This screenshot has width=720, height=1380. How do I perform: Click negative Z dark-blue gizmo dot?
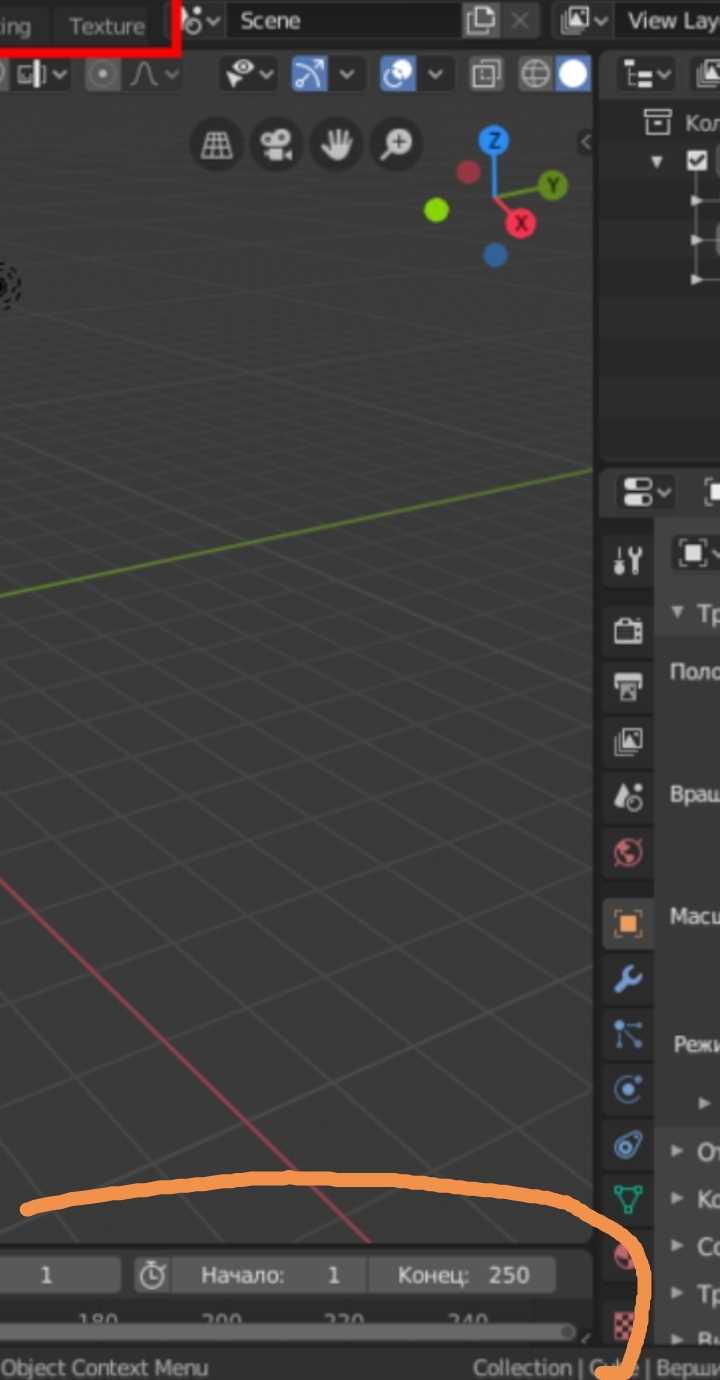tap(495, 255)
